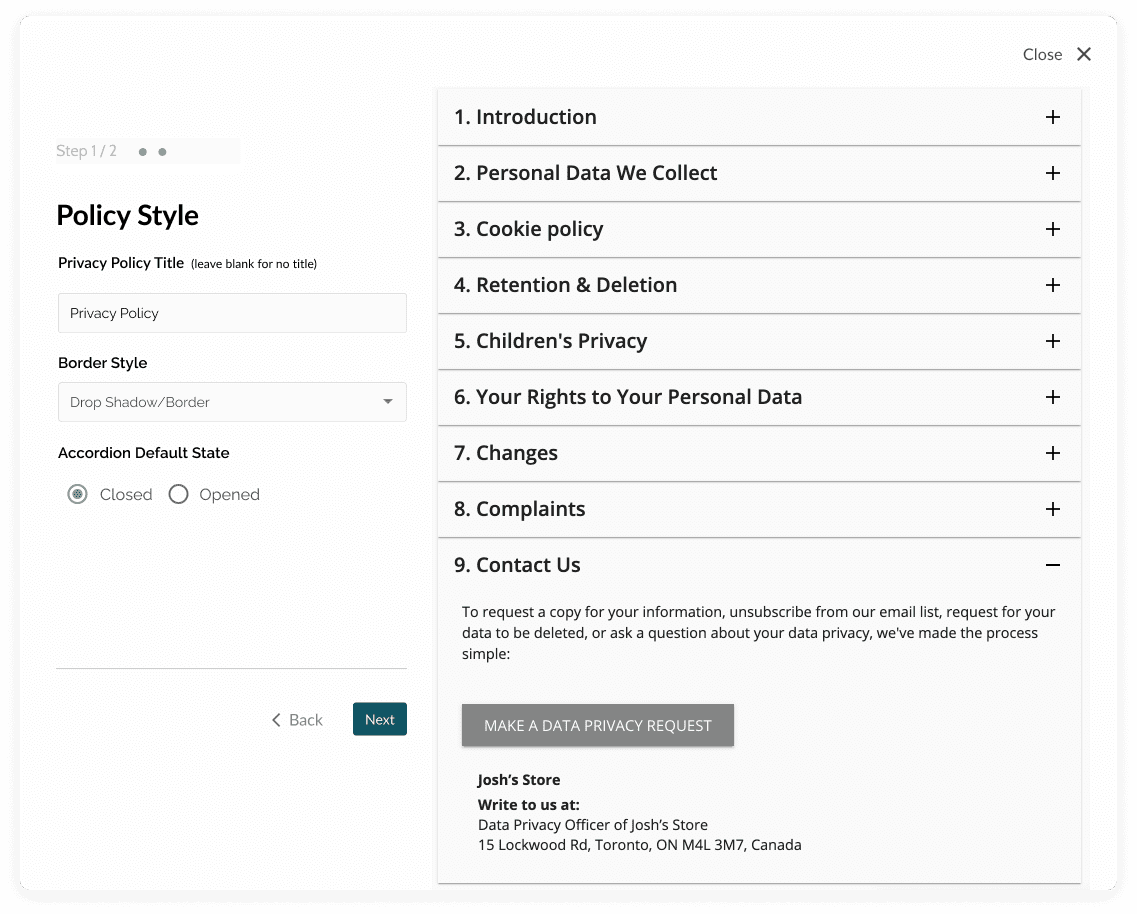Open the Complaints section plus icon
Image resolution: width=1137 pixels, height=914 pixels.
[1052, 509]
